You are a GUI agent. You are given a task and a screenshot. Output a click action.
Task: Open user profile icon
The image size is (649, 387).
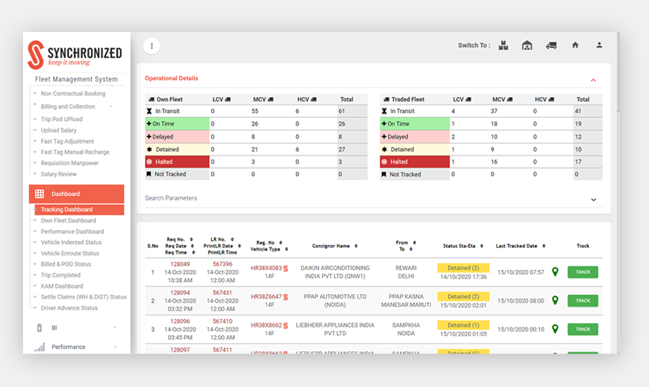599,45
